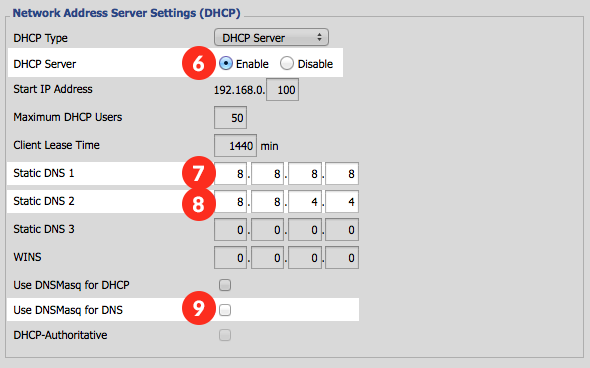This screenshot has height=368, width=590.
Task: Click Static DNS 1 second octet field
Action: point(268,173)
